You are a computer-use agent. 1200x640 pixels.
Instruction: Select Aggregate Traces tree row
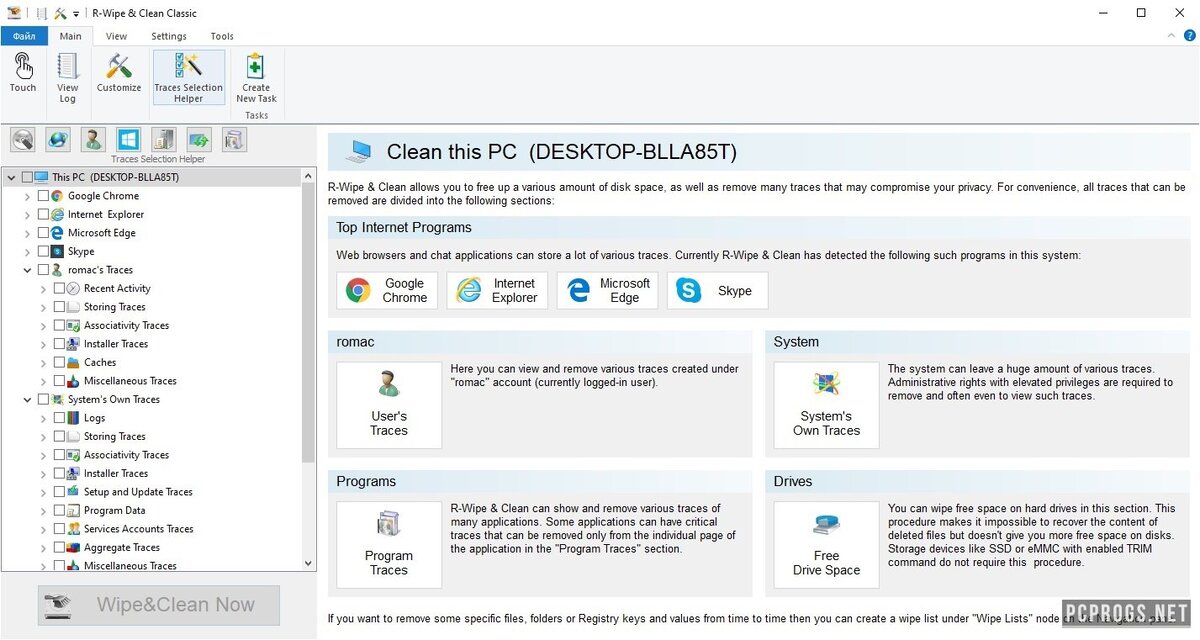121,547
